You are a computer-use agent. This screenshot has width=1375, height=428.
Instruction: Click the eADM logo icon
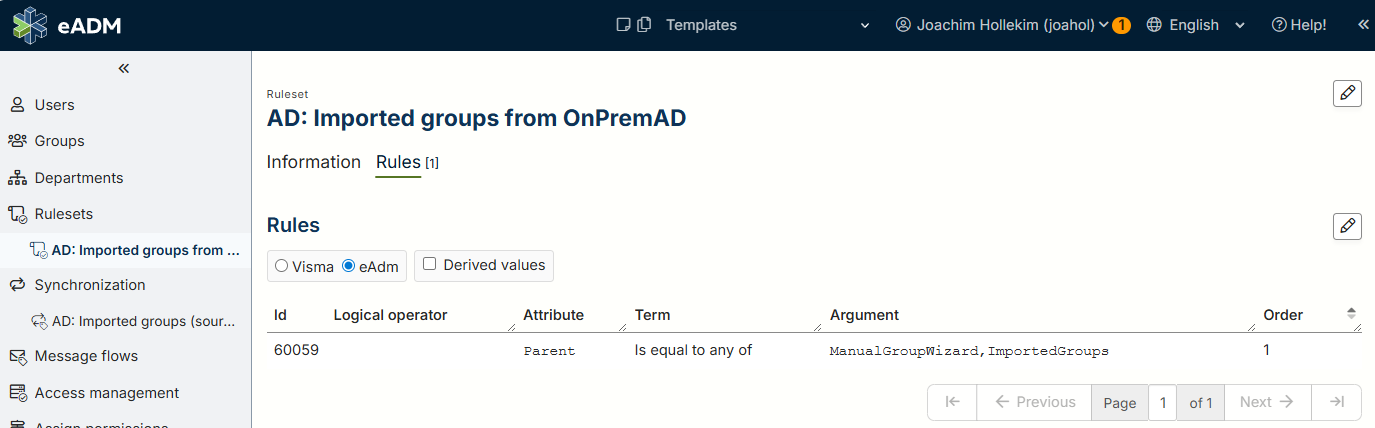point(30,25)
